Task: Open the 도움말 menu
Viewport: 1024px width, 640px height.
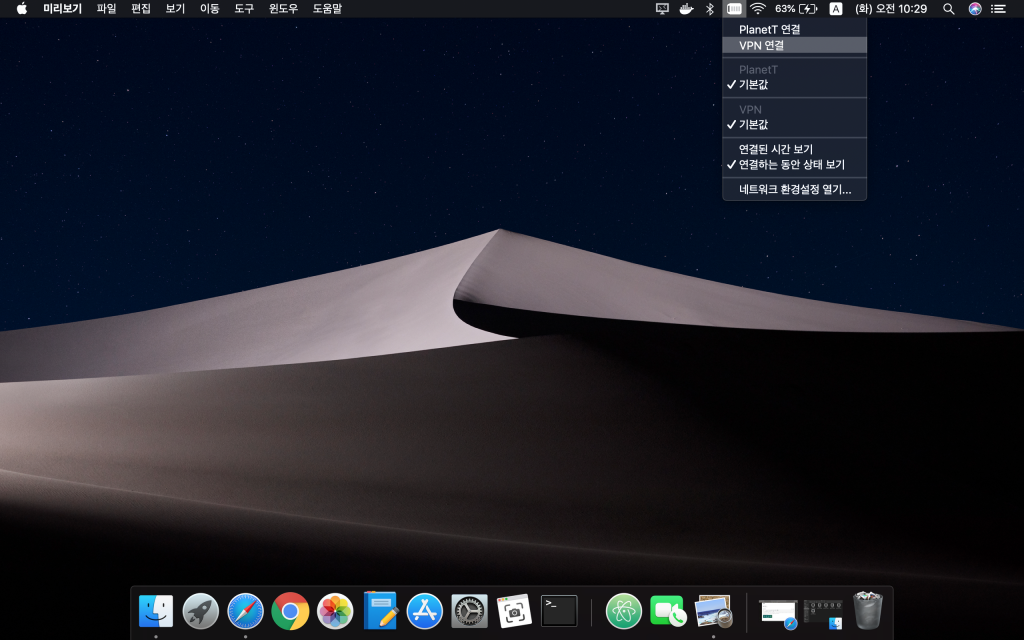Action: coord(327,8)
